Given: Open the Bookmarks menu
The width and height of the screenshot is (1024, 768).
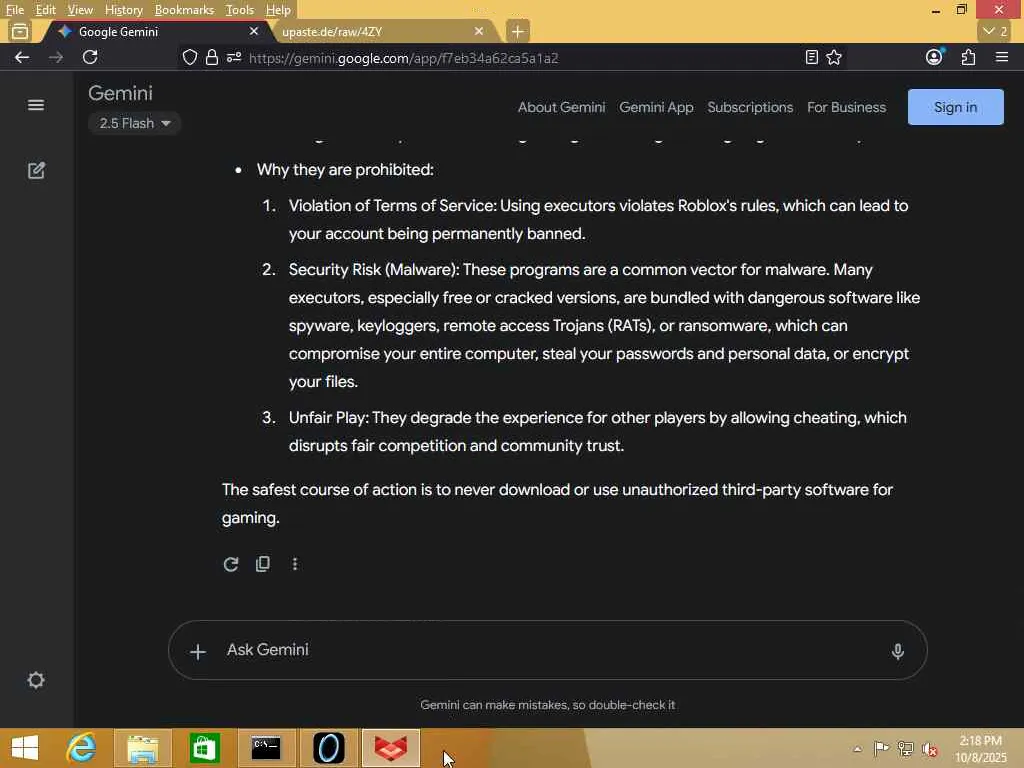Looking at the screenshot, I should (x=184, y=10).
